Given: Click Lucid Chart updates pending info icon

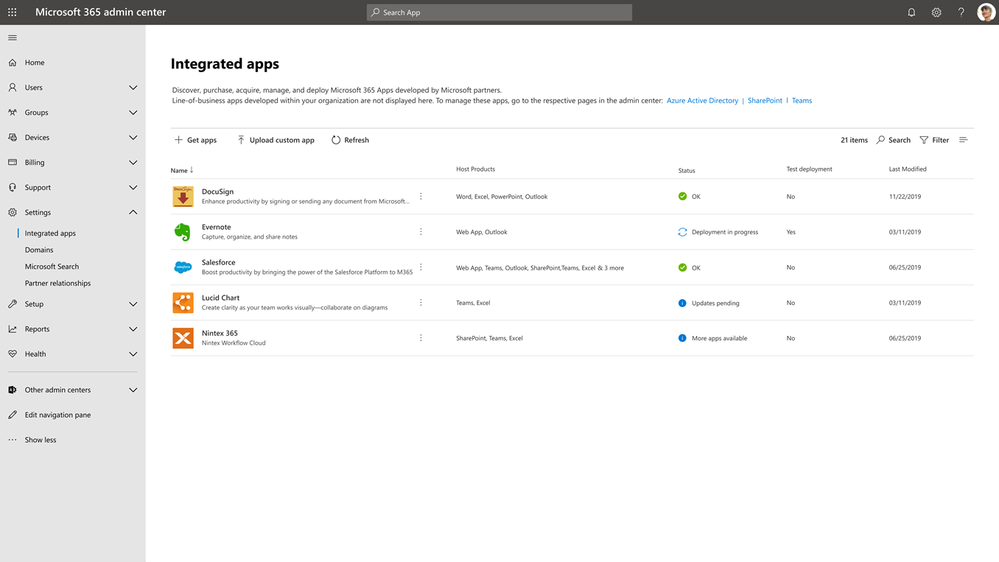Looking at the screenshot, I should (x=682, y=303).
